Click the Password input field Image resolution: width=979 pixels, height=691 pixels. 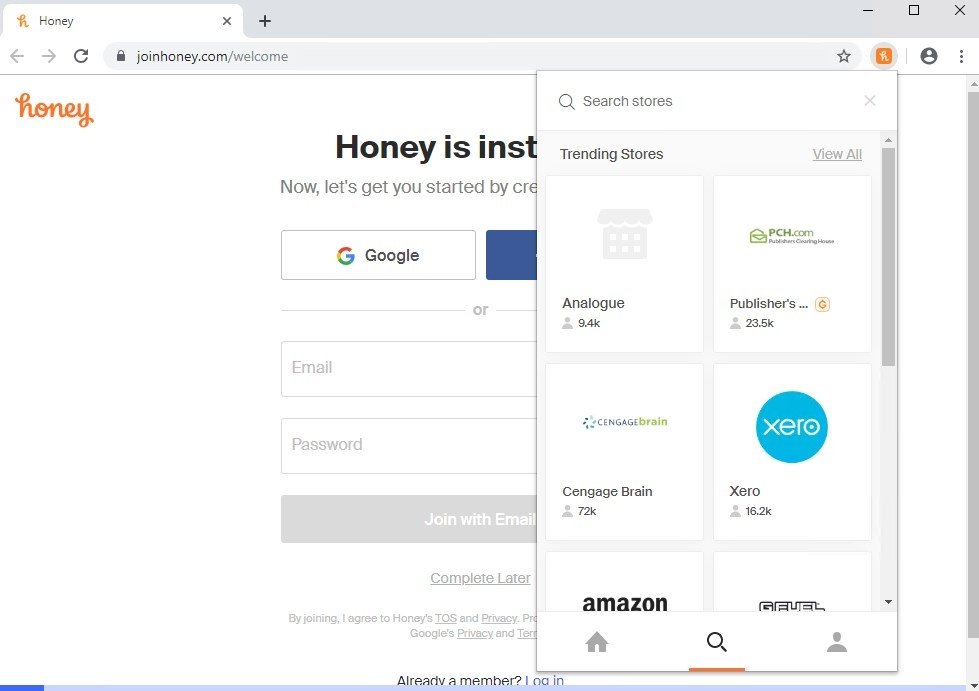409,445
